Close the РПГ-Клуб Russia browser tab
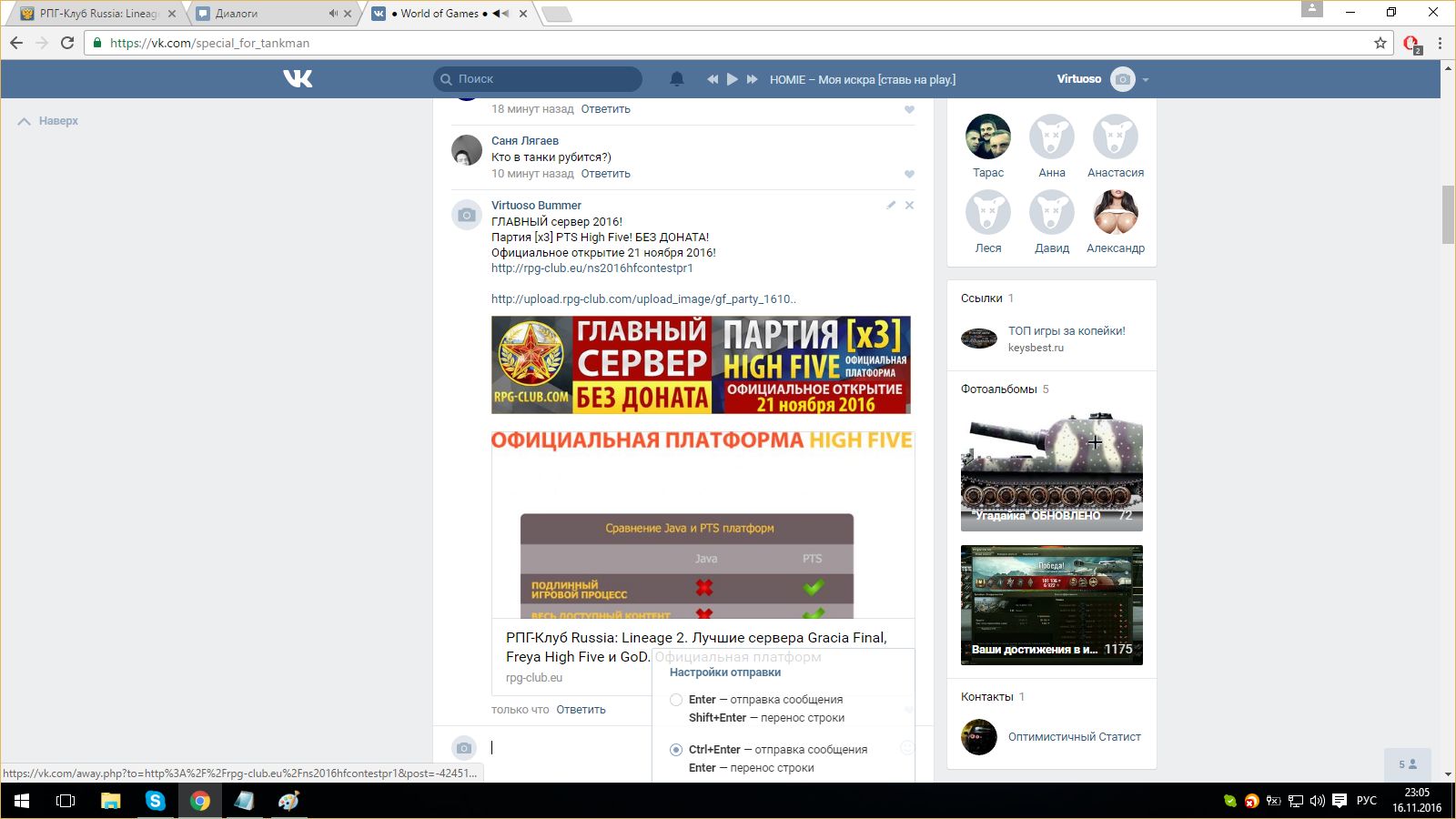The width and height of the screenshot is (1456, 819). point(172,14)
